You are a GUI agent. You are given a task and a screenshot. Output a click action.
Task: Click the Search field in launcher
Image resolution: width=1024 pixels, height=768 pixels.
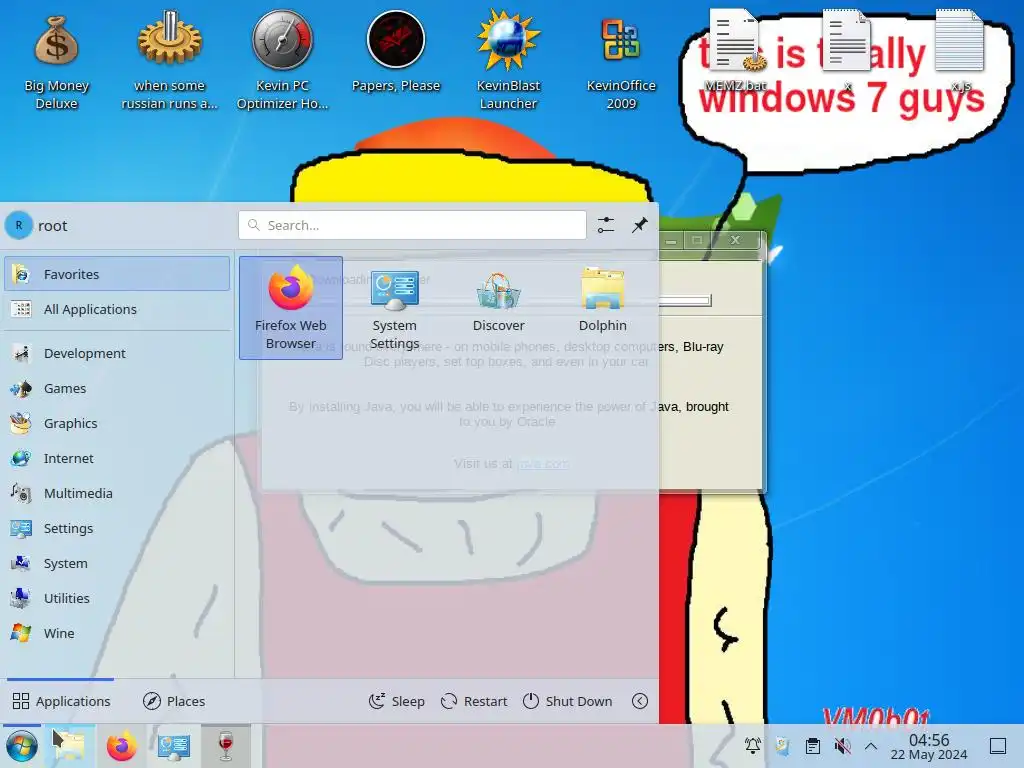point(412,225)
